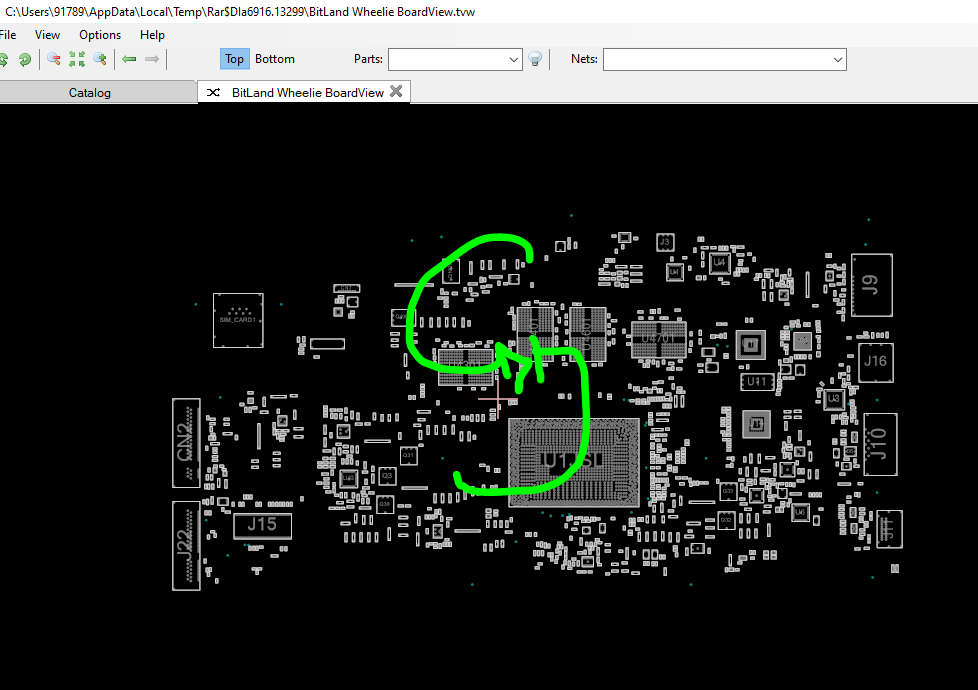Screen dimensions: 978x690
Task: Select chip U11 on the board
Action: [x=757, y=381]
